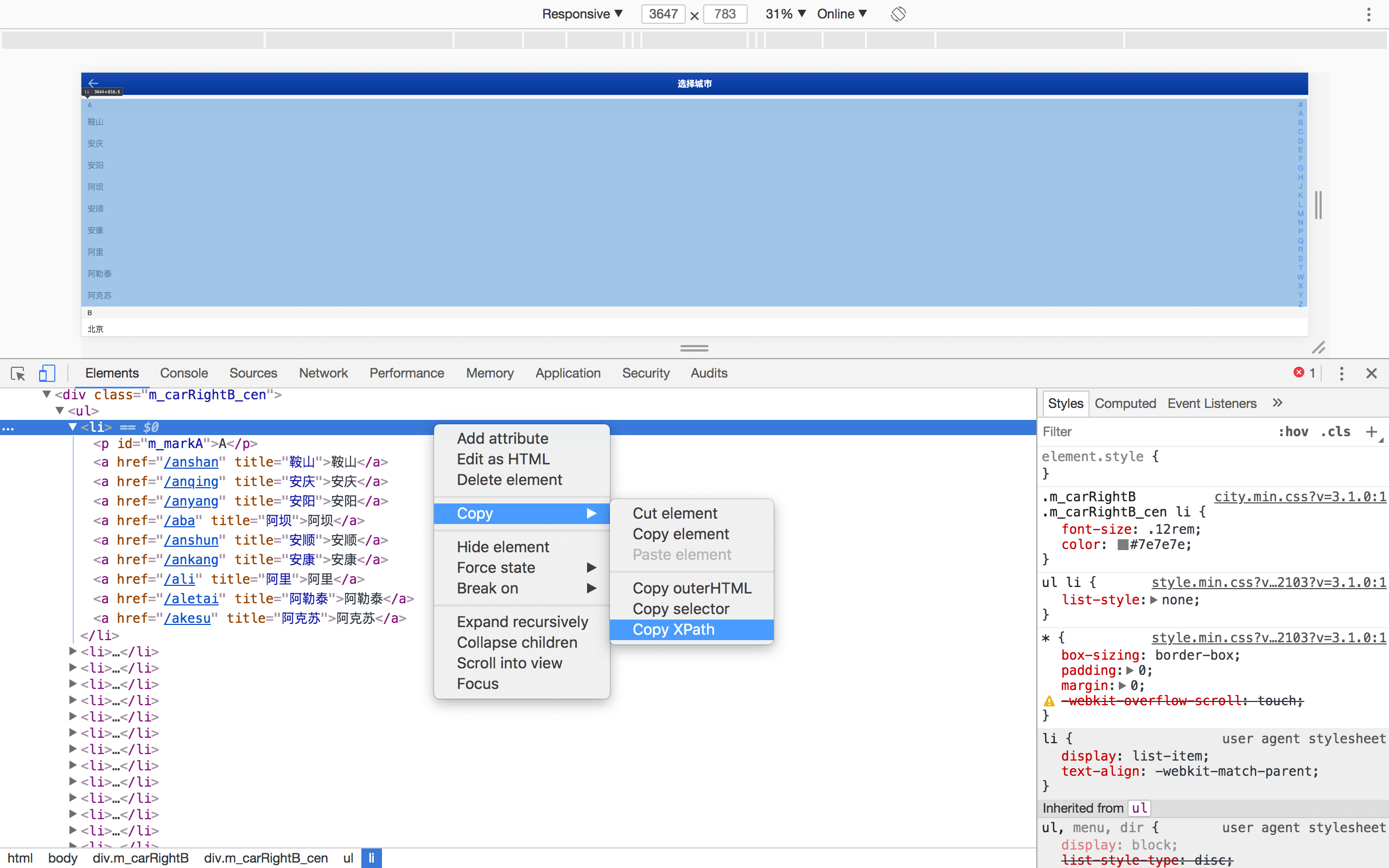Viewport: 1389px width, 868px height.
Task: Choose Copy element in submenu
Action: tap(692, 534)
